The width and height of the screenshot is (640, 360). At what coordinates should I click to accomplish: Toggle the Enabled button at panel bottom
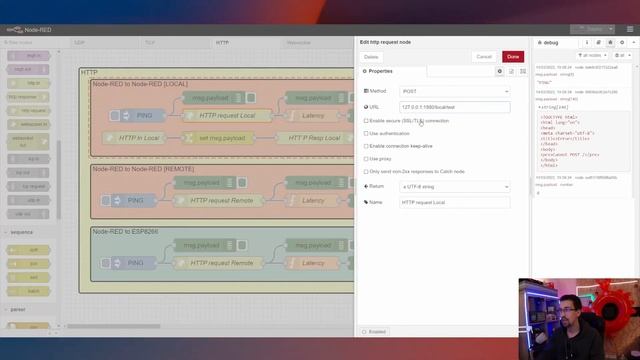374,331
